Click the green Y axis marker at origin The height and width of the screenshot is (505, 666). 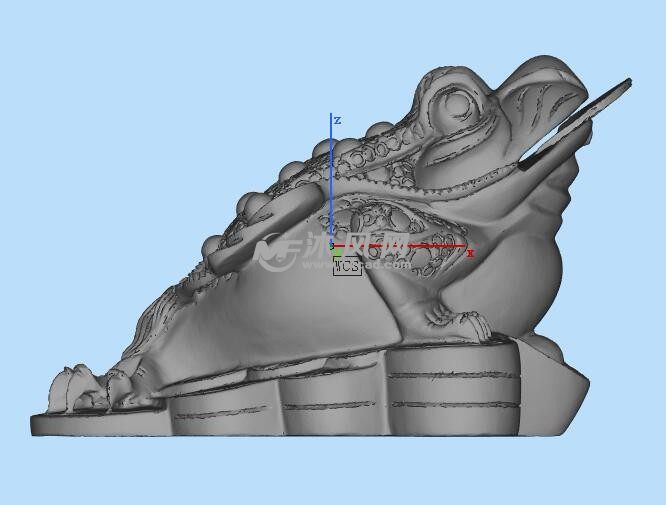(x=337, y=252)
